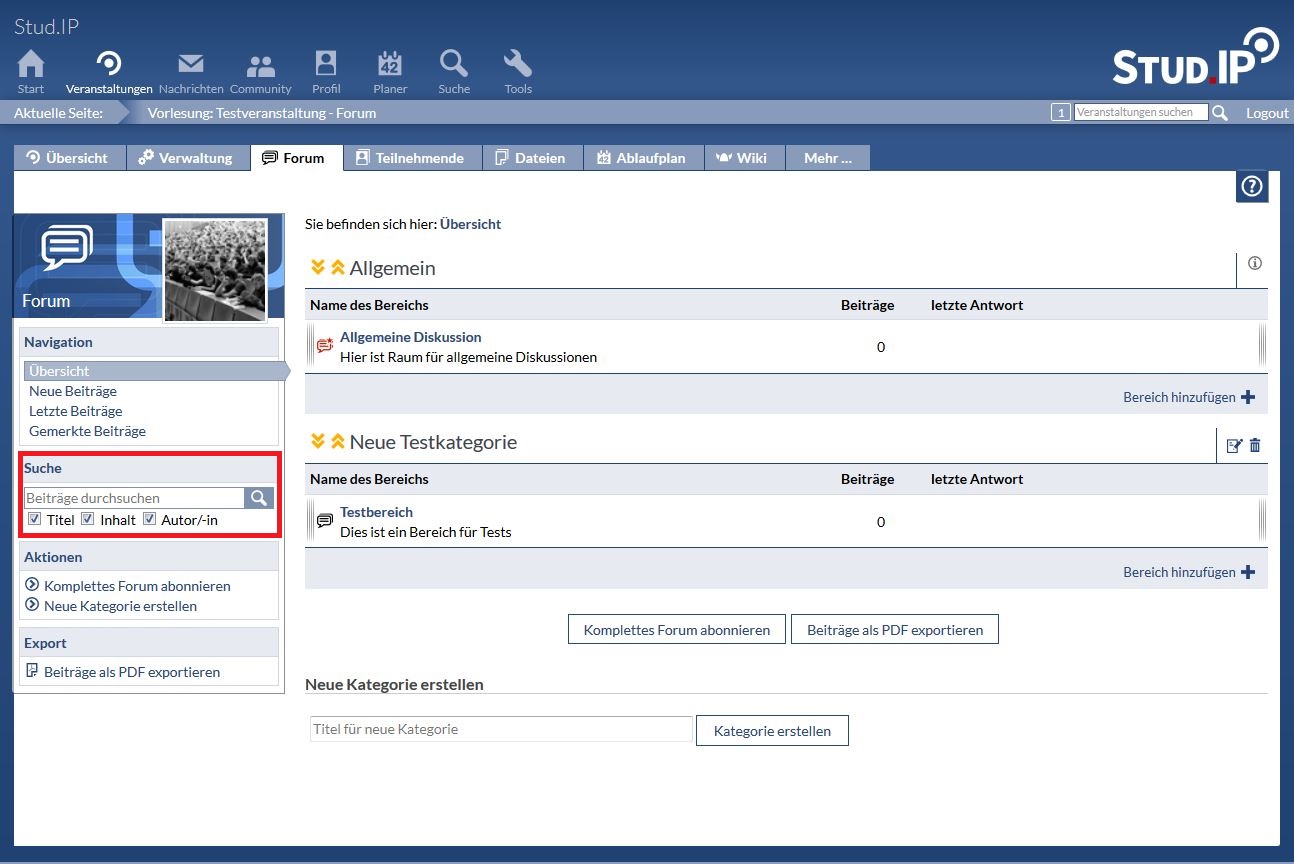Viewport: 1294px width, 864px height.
Task: Move Allgemein category down with arrow
Action: tap(318, 267)
